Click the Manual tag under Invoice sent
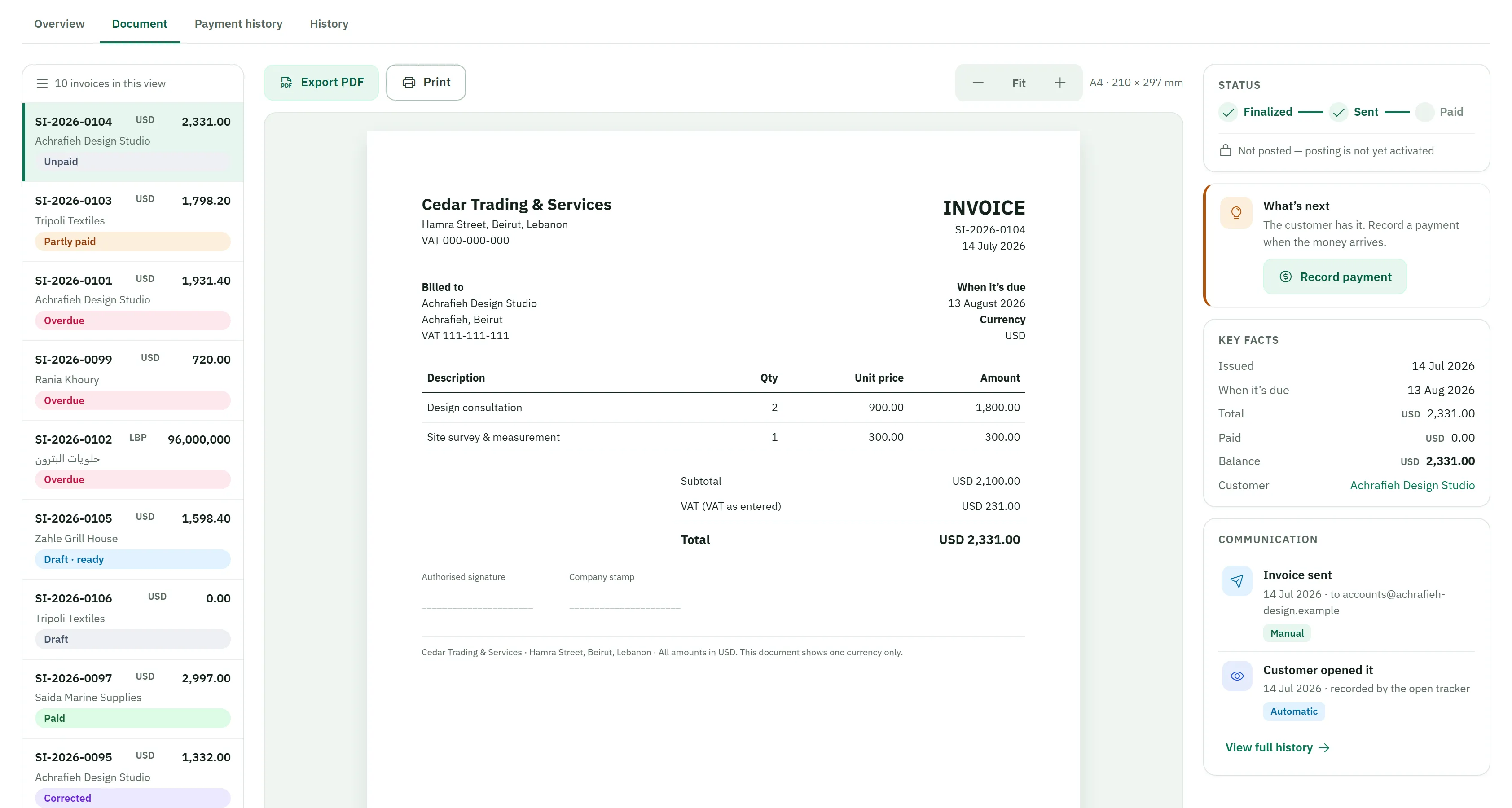This screenshot has height=808, width=1512. [1287, 633]
